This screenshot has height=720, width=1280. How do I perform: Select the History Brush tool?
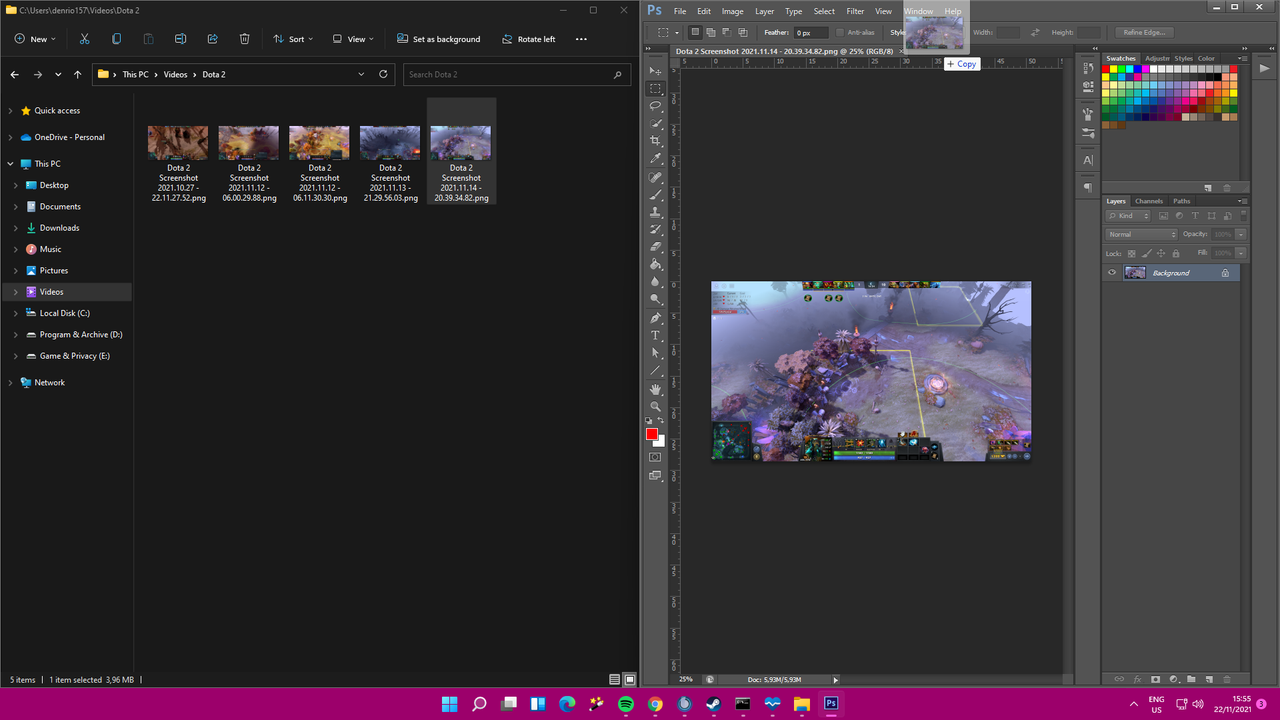click(656, 229)
